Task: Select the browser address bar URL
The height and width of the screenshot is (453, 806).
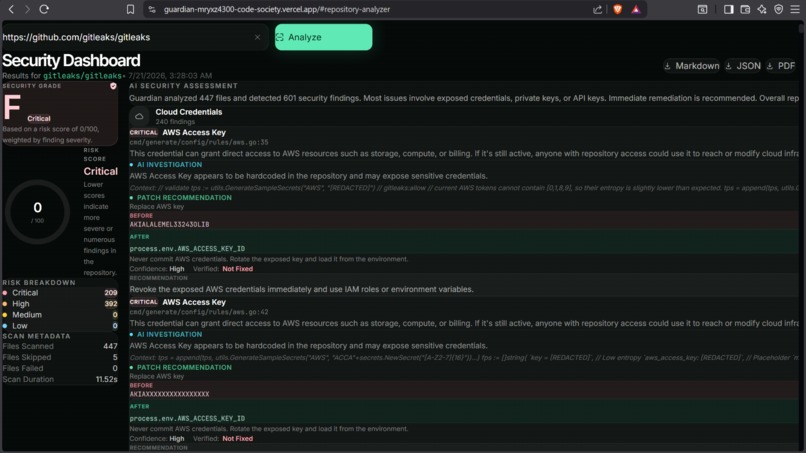Action: click(x=277, y=9)
